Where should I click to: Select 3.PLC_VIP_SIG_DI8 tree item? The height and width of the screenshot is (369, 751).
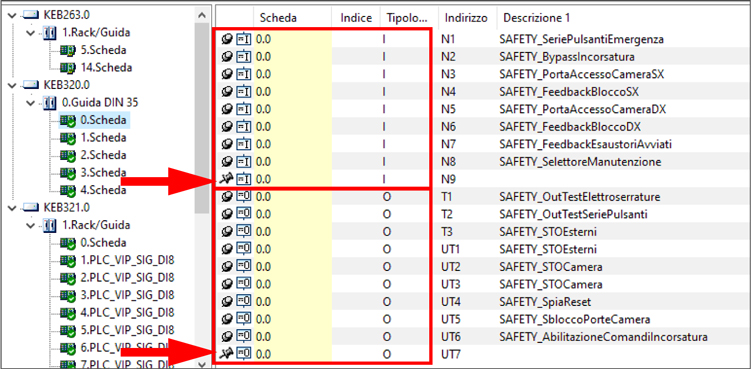pos(127,295)
